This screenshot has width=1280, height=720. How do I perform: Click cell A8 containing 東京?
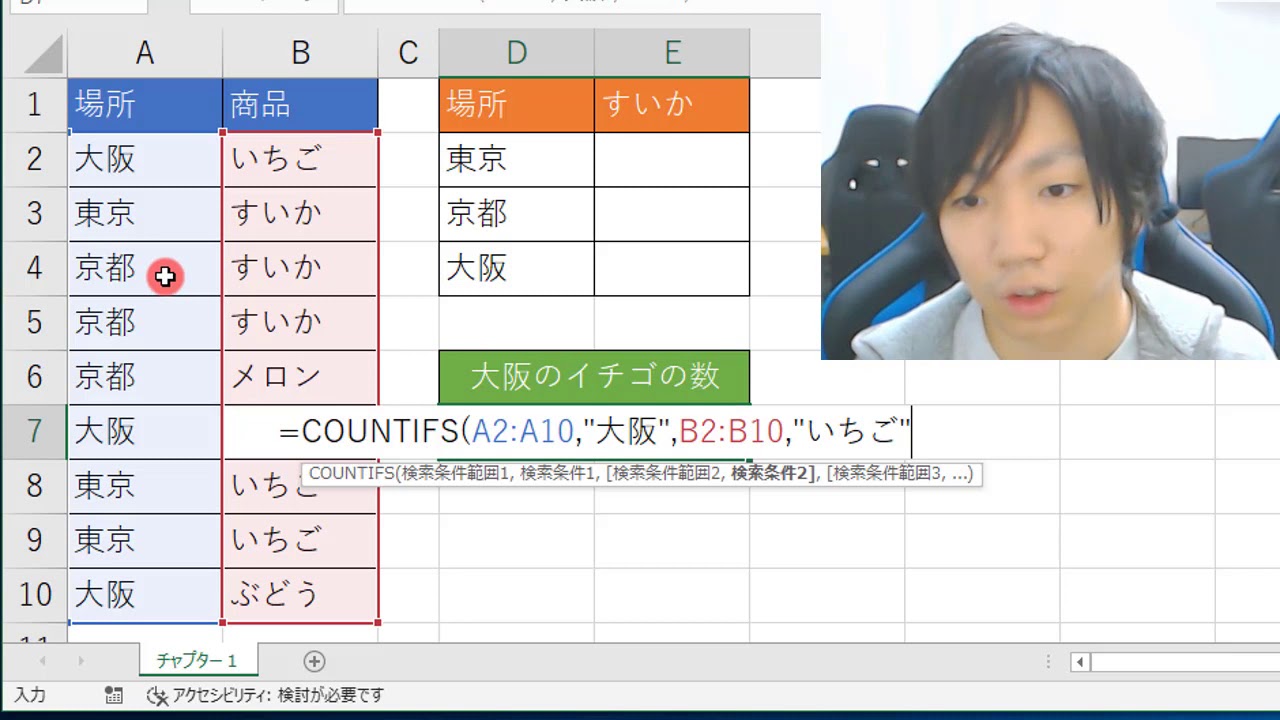pyautogui.click(x=145, y=486)
